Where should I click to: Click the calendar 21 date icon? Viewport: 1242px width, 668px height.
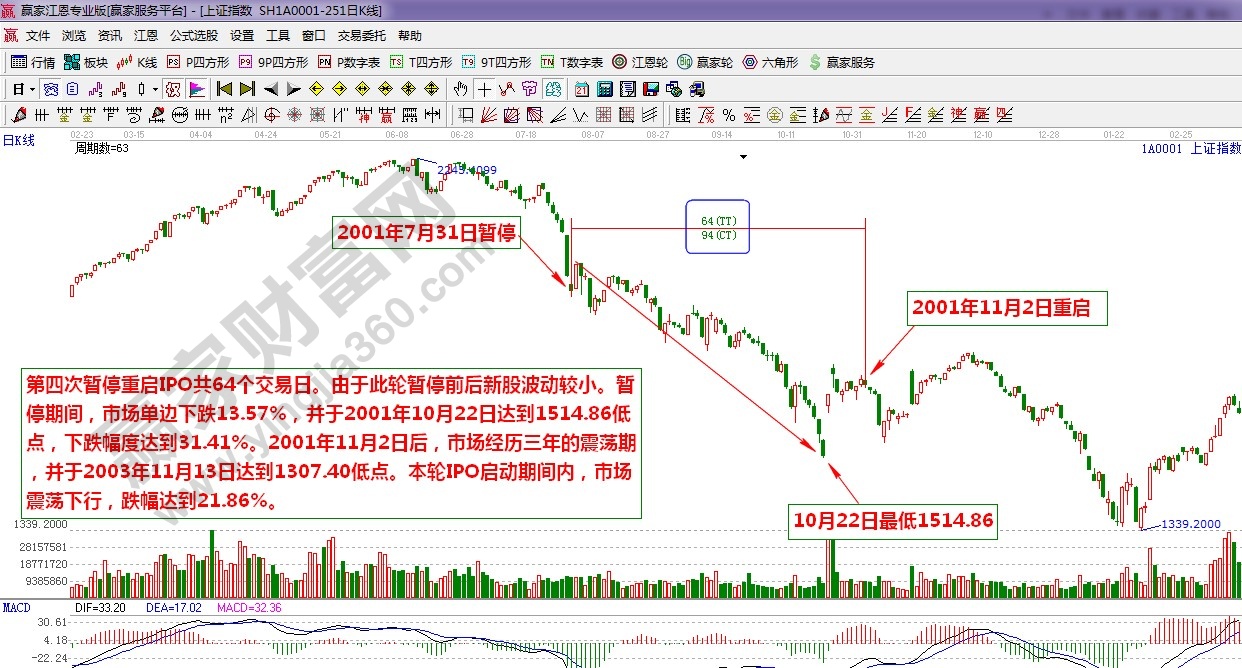click(581, 88)
